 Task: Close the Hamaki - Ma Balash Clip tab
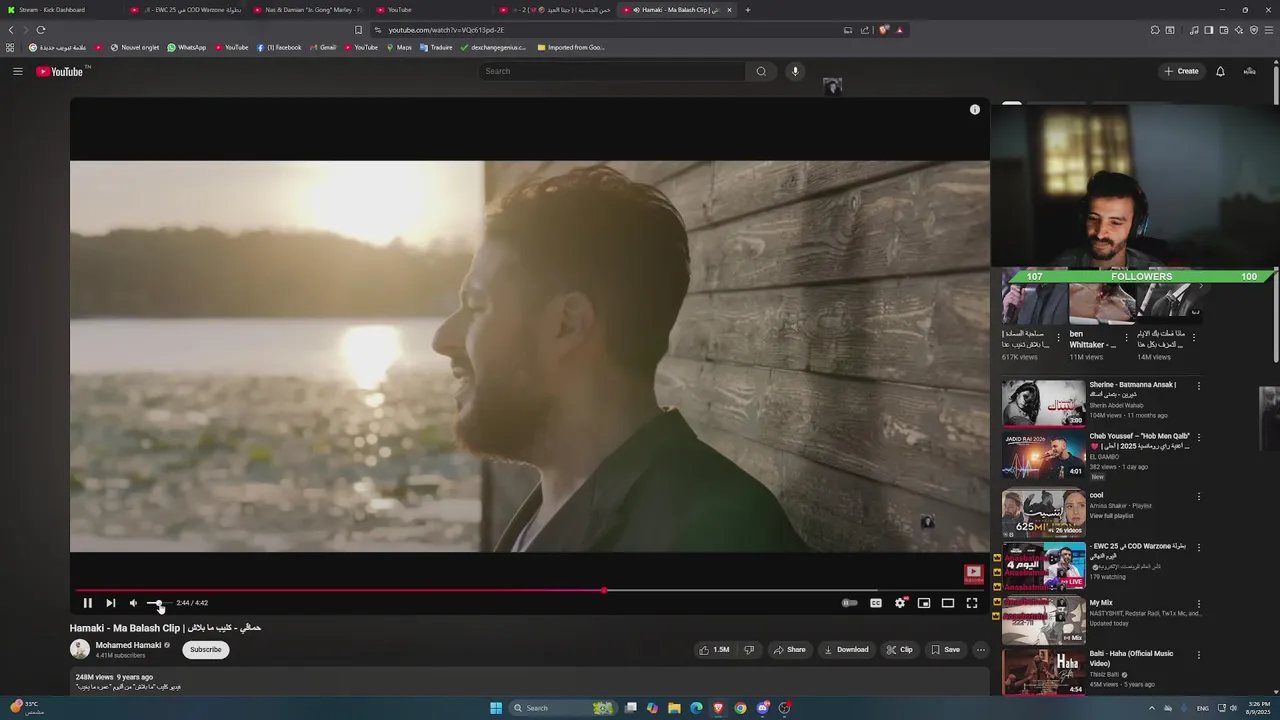point(730,10)
